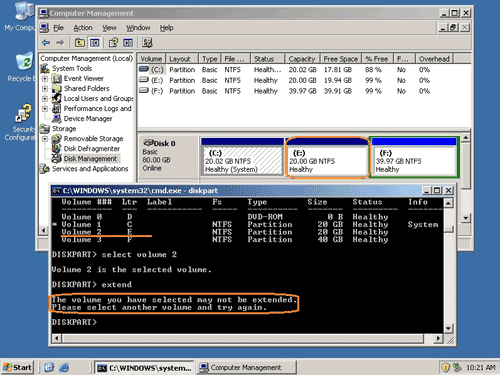Open the File menu
The image size is (500, 375).
click(x=58, y=28)
